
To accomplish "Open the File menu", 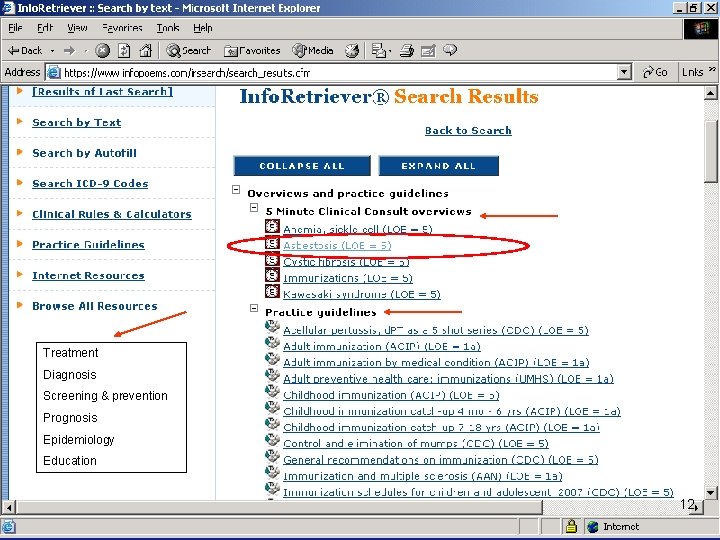I will tap(15, 28).
